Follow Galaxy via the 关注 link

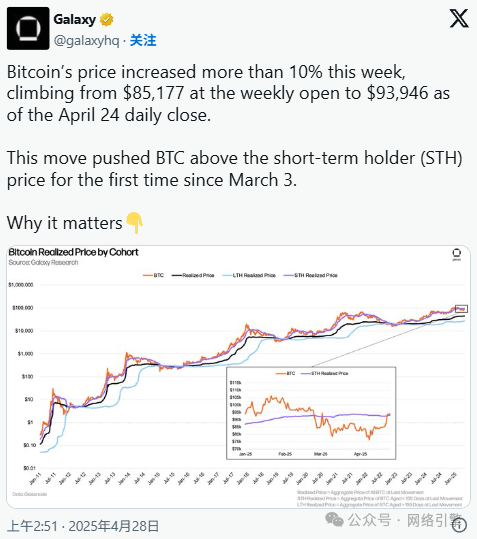pyautogui.click(x=143, y=41)
